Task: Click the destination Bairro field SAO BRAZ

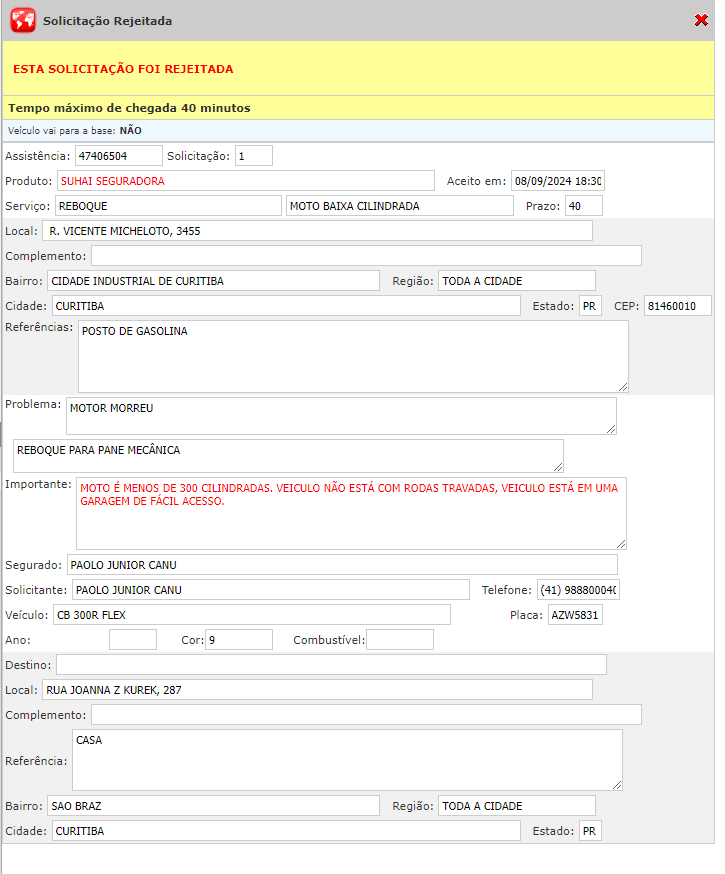Action: 213,806
